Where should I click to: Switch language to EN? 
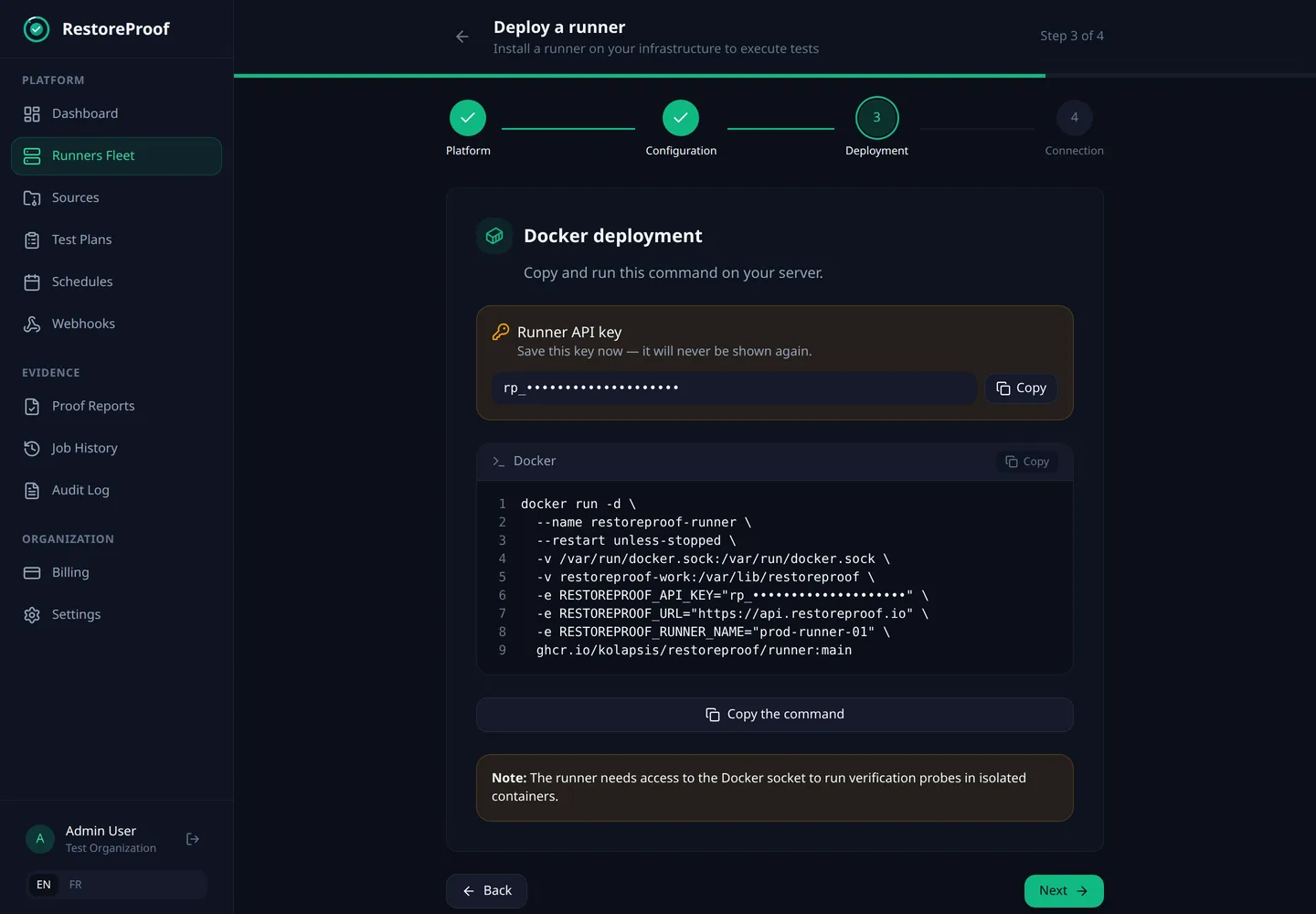pyautogui.click(x=44, y=885)
